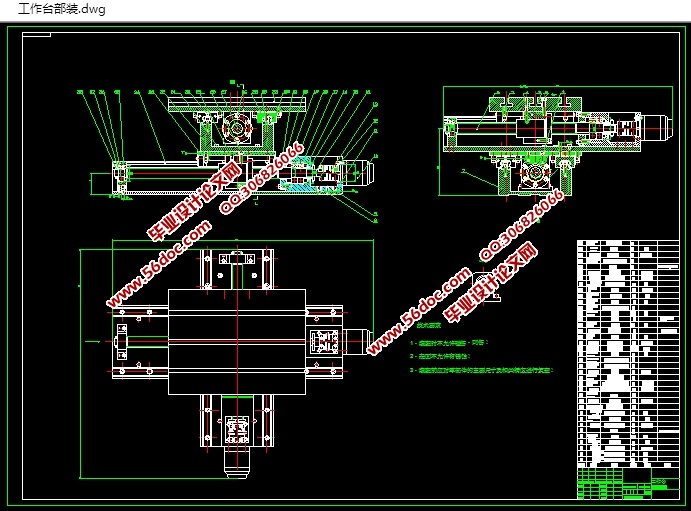Click the left bearing seat in plan view

tap(122, 341)
